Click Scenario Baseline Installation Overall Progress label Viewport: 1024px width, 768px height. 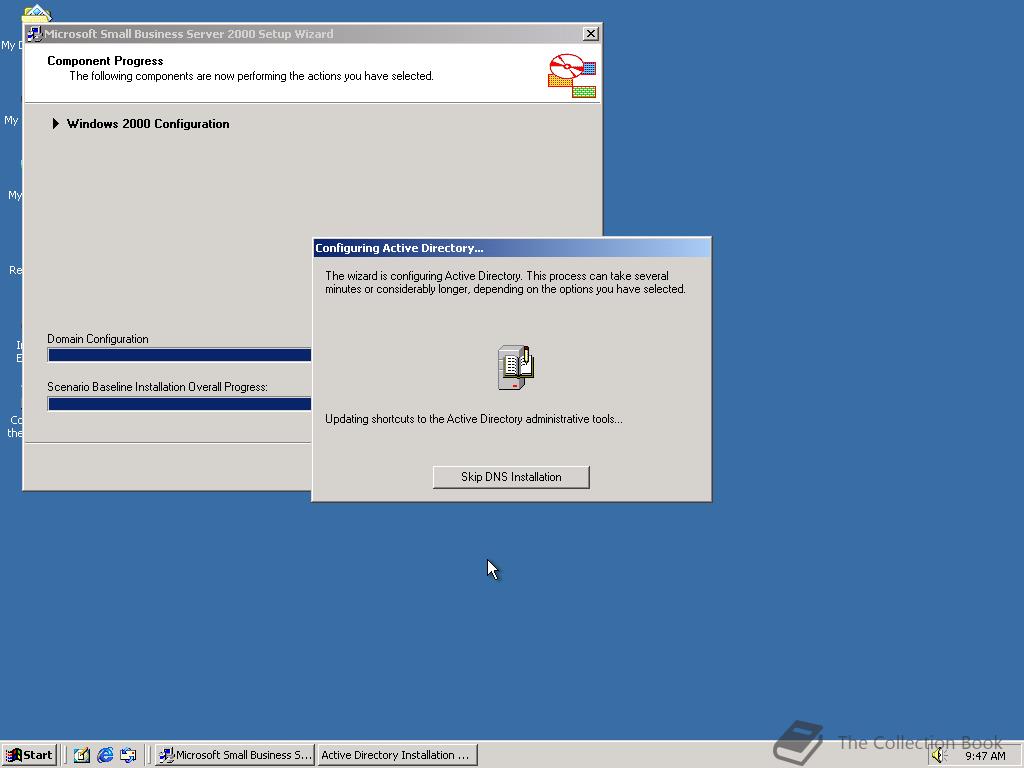pyautogui.click(x=157, y=387)
